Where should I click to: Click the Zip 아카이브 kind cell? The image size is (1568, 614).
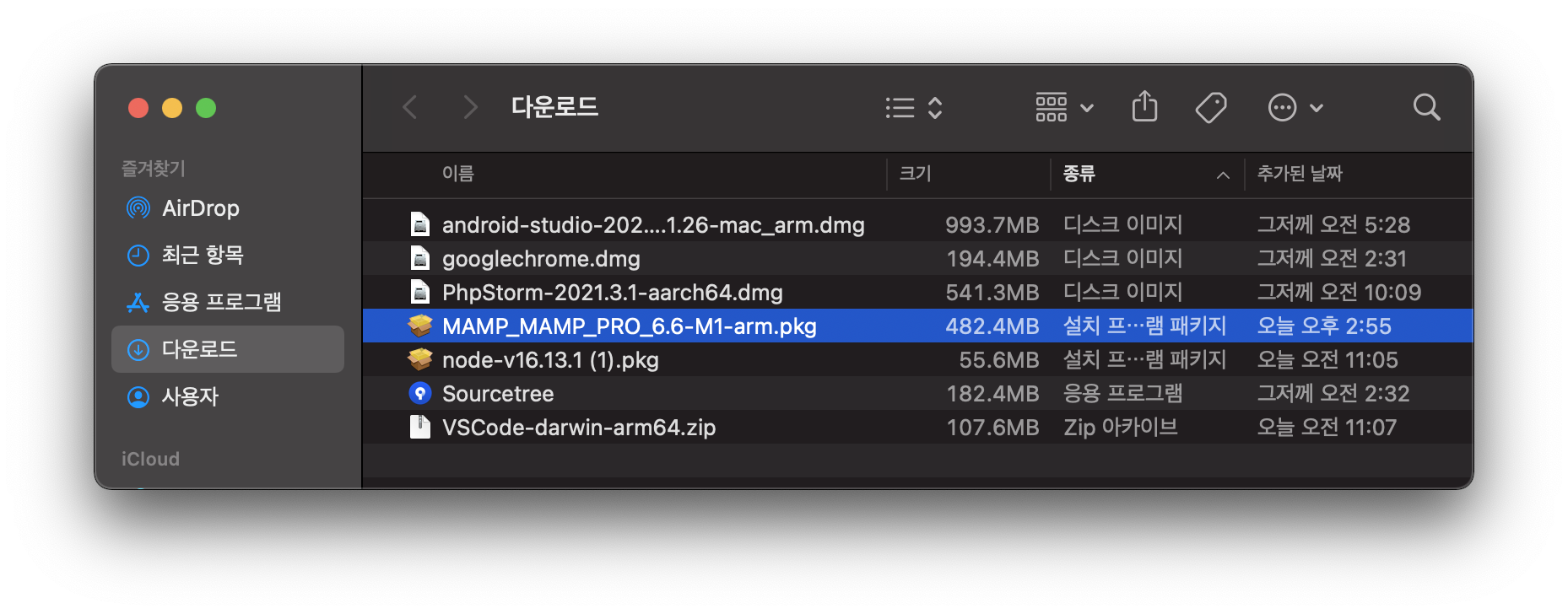1120,427
